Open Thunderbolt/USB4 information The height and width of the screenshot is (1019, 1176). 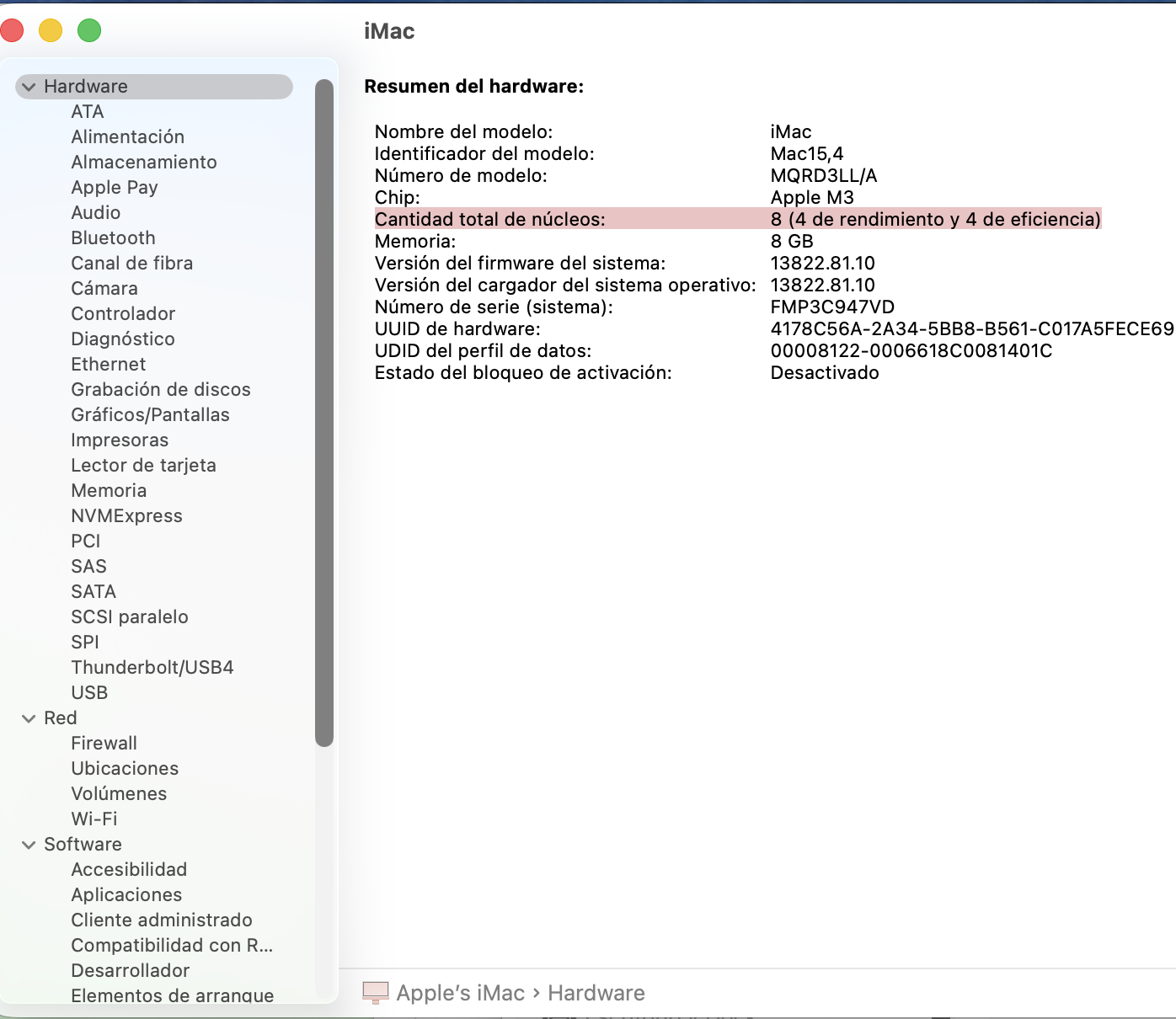pyautogui.click(x=152, y=668)
